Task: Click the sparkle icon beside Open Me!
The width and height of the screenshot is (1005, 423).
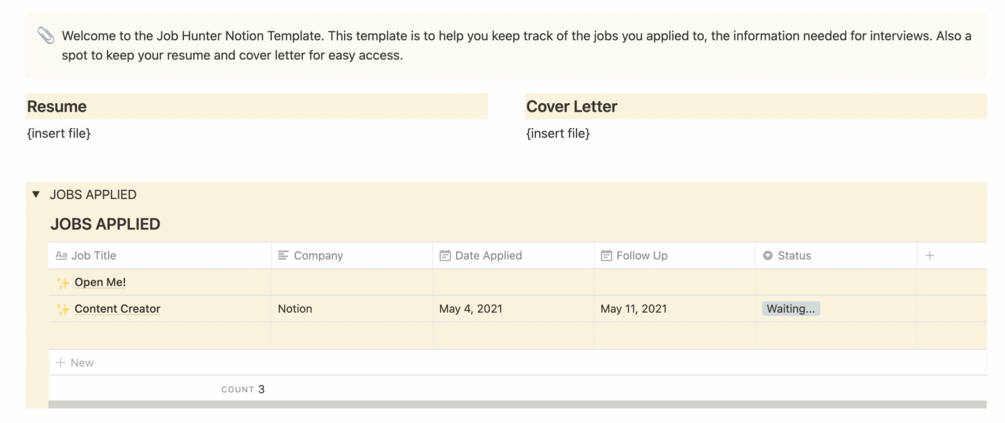Action: [63, 283]
